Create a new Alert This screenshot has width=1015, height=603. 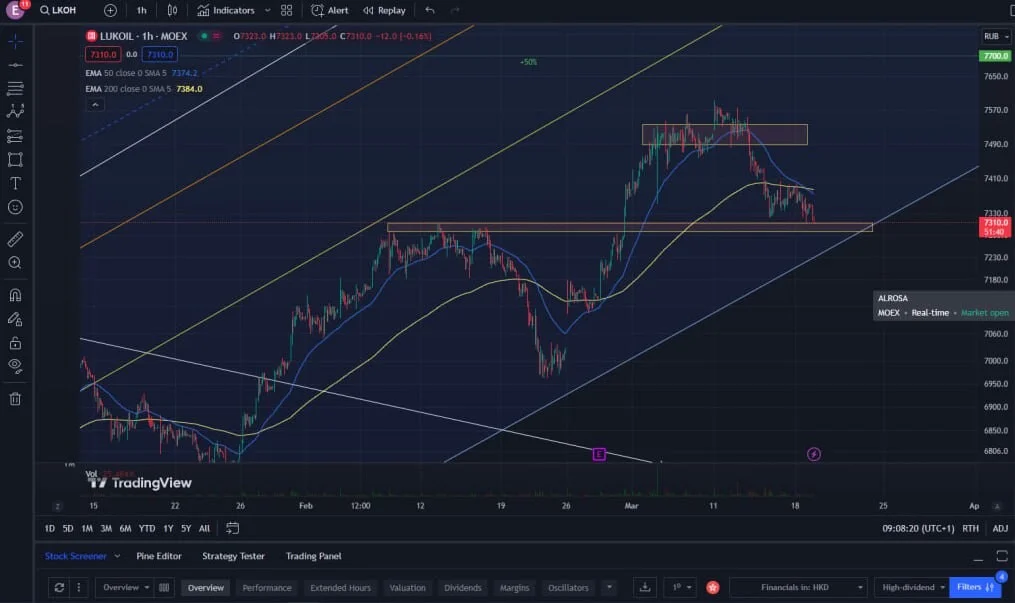pyautogui.click(x=329, y=10)
